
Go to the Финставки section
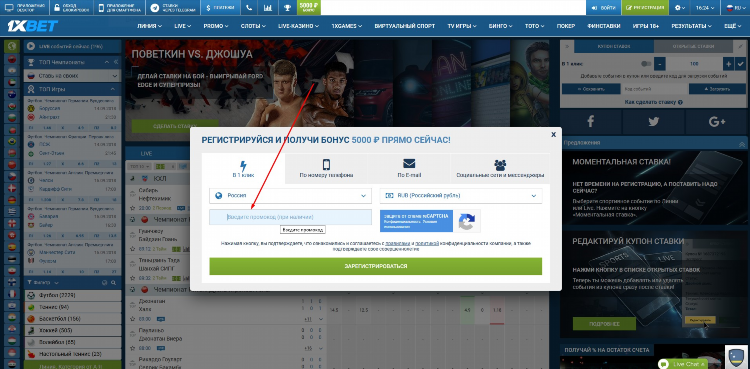tap(604, 26)
